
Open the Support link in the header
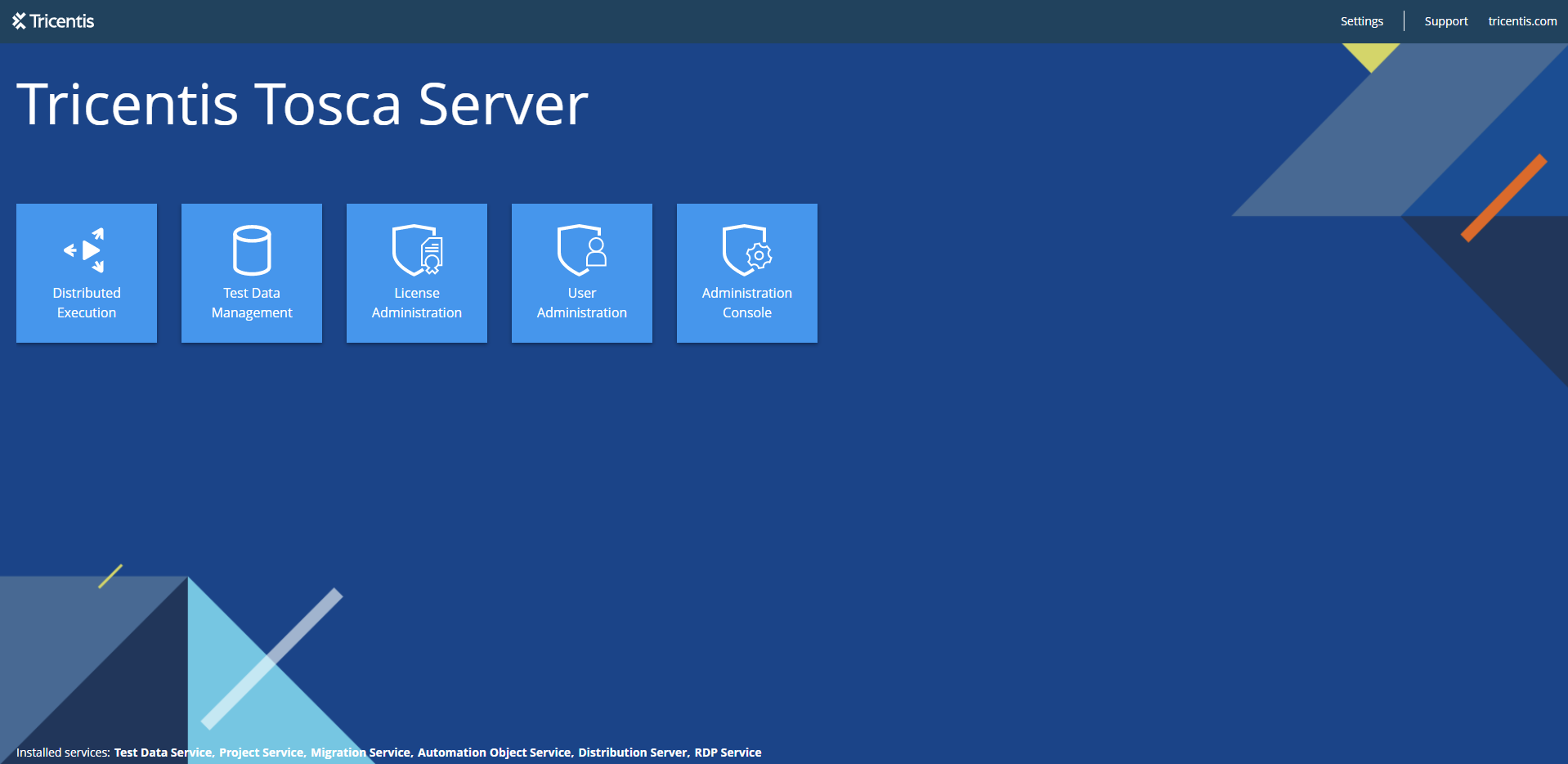pos(1445,21)
